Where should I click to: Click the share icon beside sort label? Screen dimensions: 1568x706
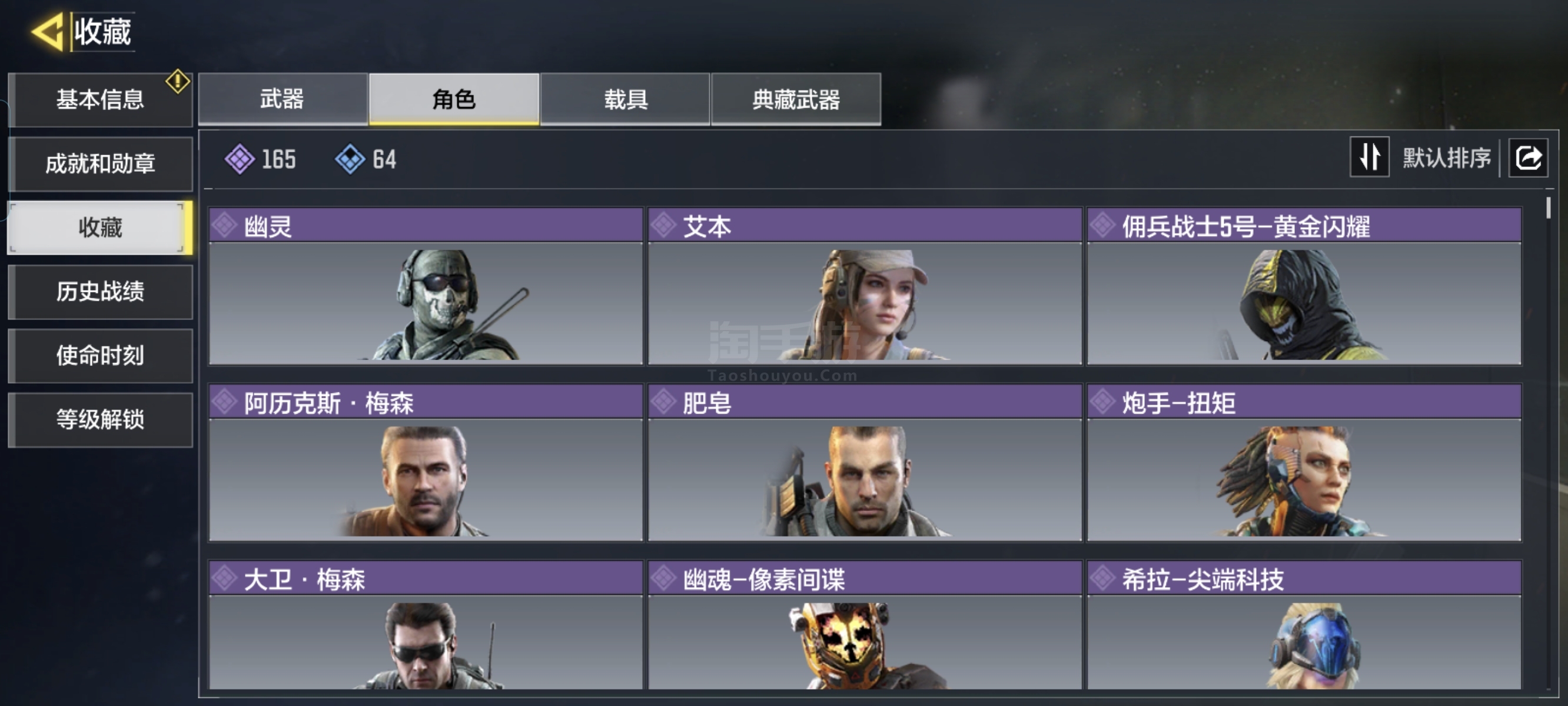(x=1528, y=158)
